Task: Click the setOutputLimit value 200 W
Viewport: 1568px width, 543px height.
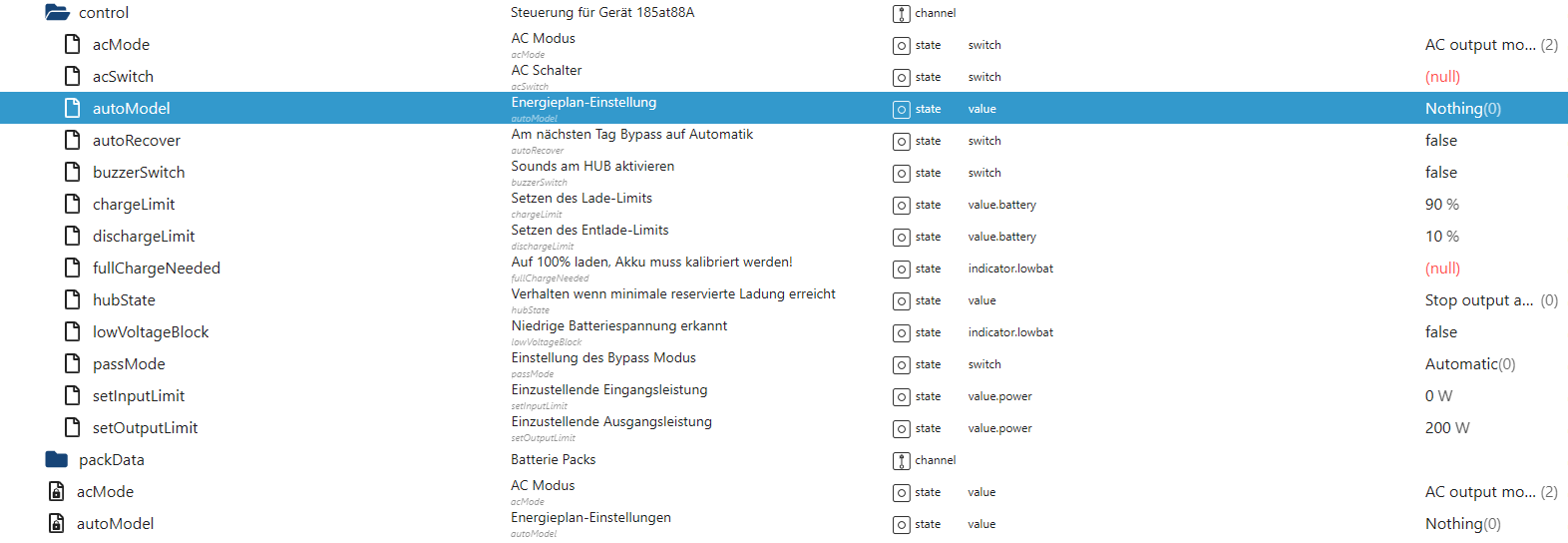Action: [1446, 428]
